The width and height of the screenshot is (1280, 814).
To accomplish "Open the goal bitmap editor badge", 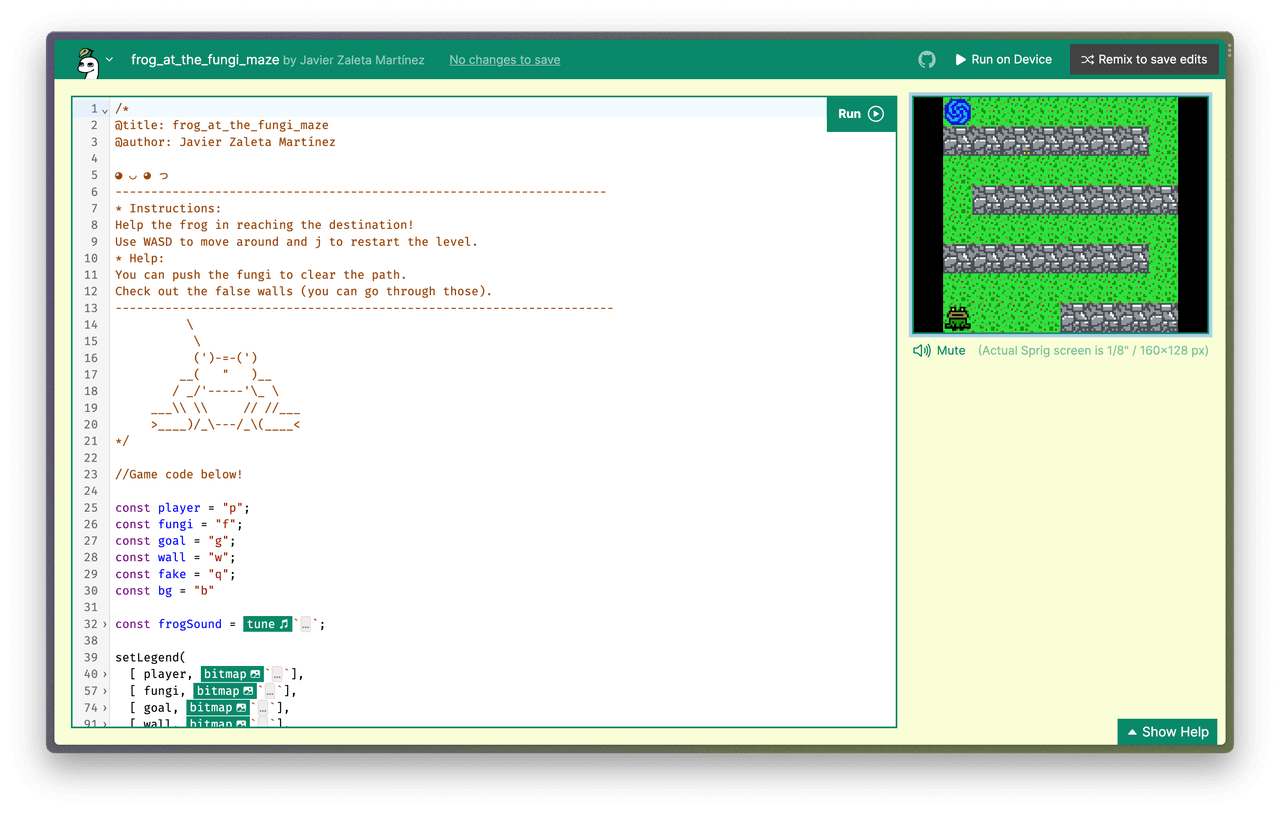I will pos(218,707).
